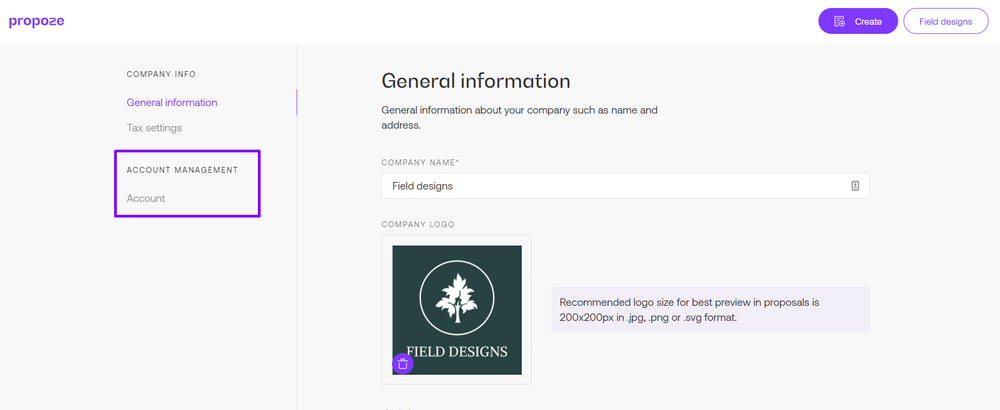Go to Account section
Viewport: 1000px width, 410px height.
pos(145,198)
